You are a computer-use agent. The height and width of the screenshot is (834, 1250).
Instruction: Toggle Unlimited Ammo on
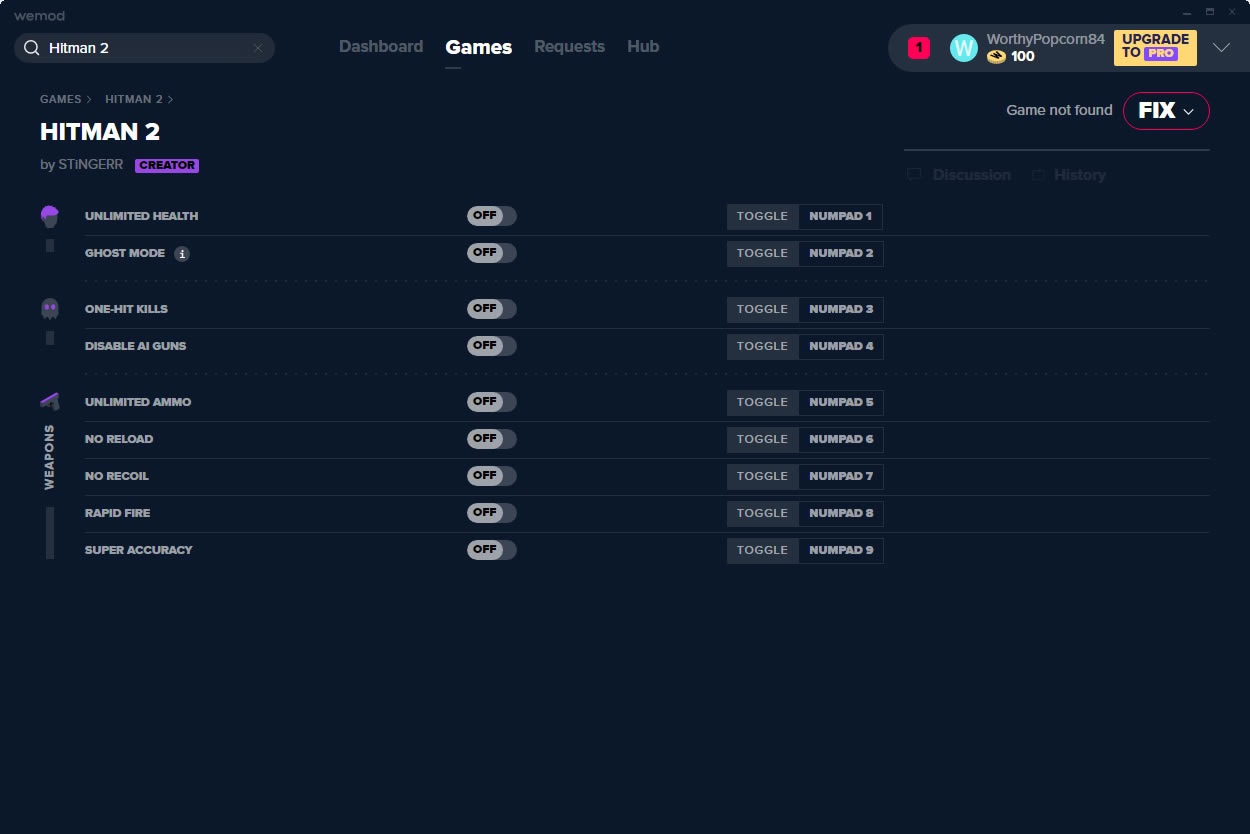point(491,402)
